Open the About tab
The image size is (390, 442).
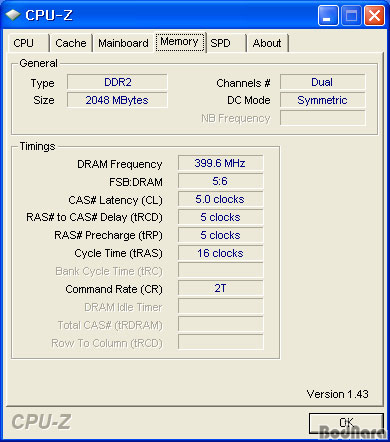click(x=267, y=43)
